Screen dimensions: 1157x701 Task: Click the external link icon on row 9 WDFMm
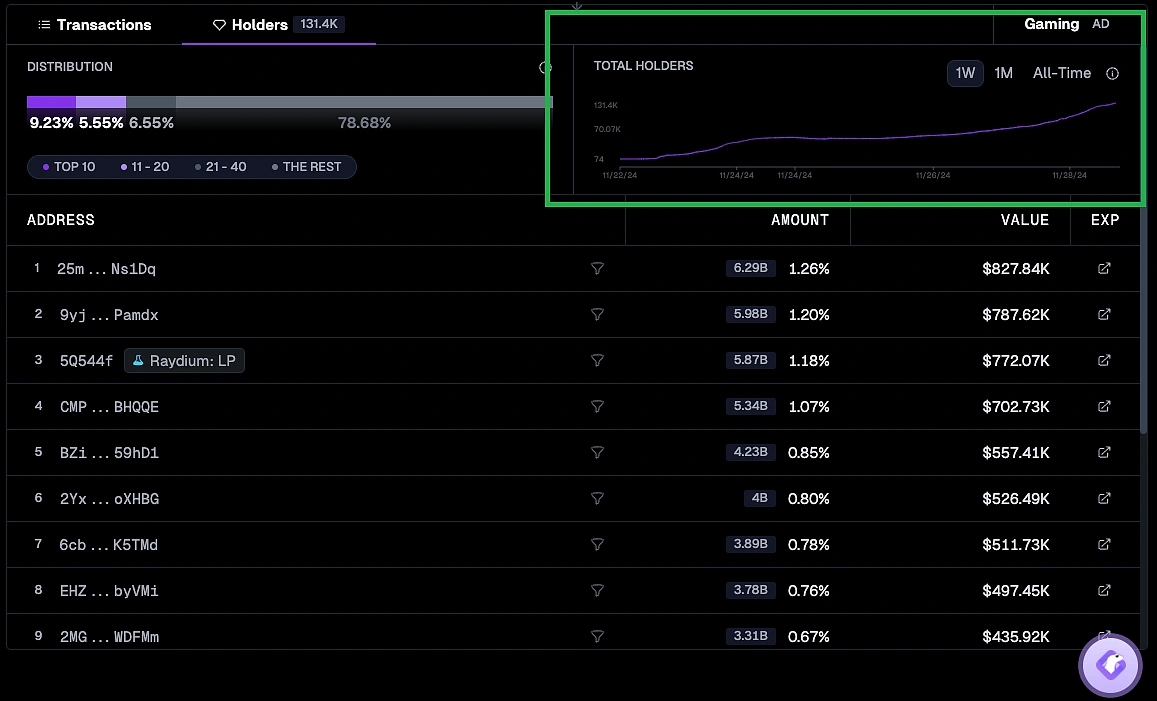click(x=1104, y=636)
